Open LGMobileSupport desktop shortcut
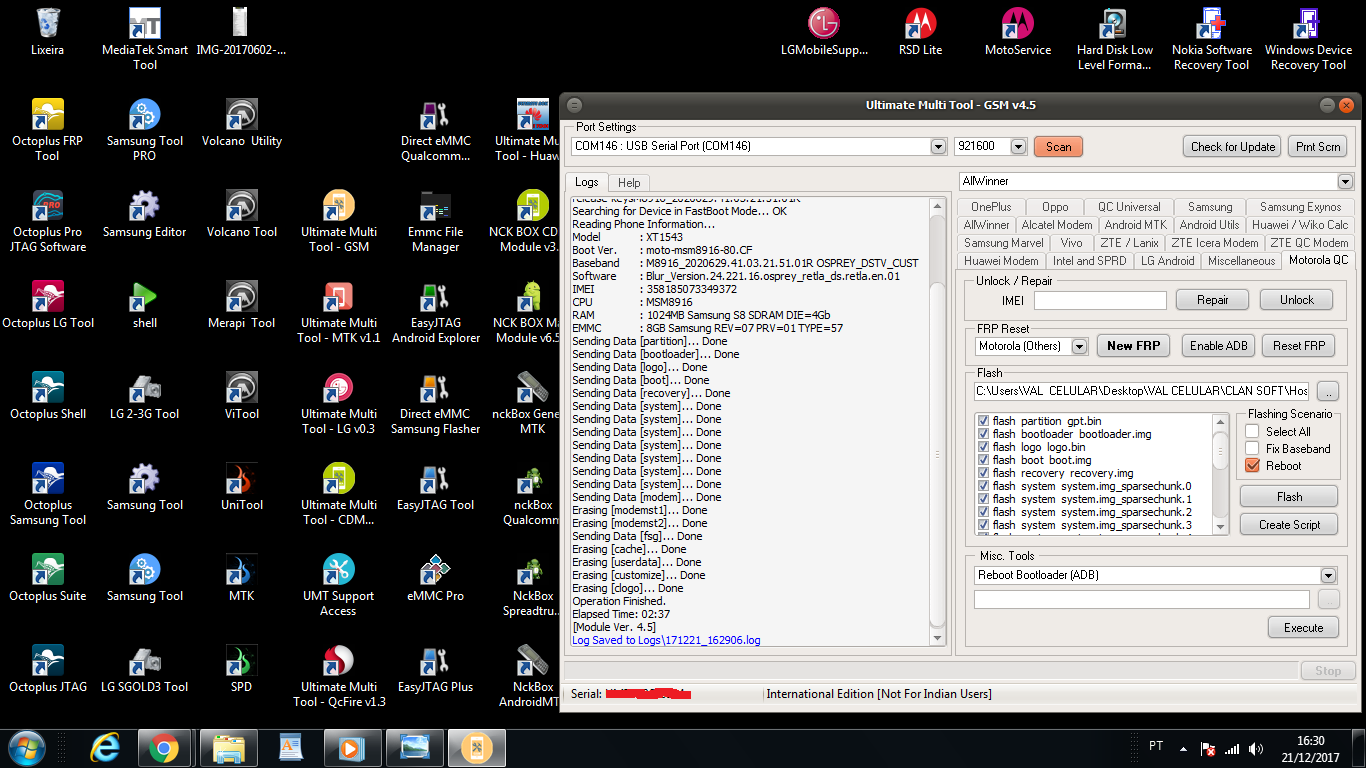This screenshot has height=768, width=1366. (825, 32)
